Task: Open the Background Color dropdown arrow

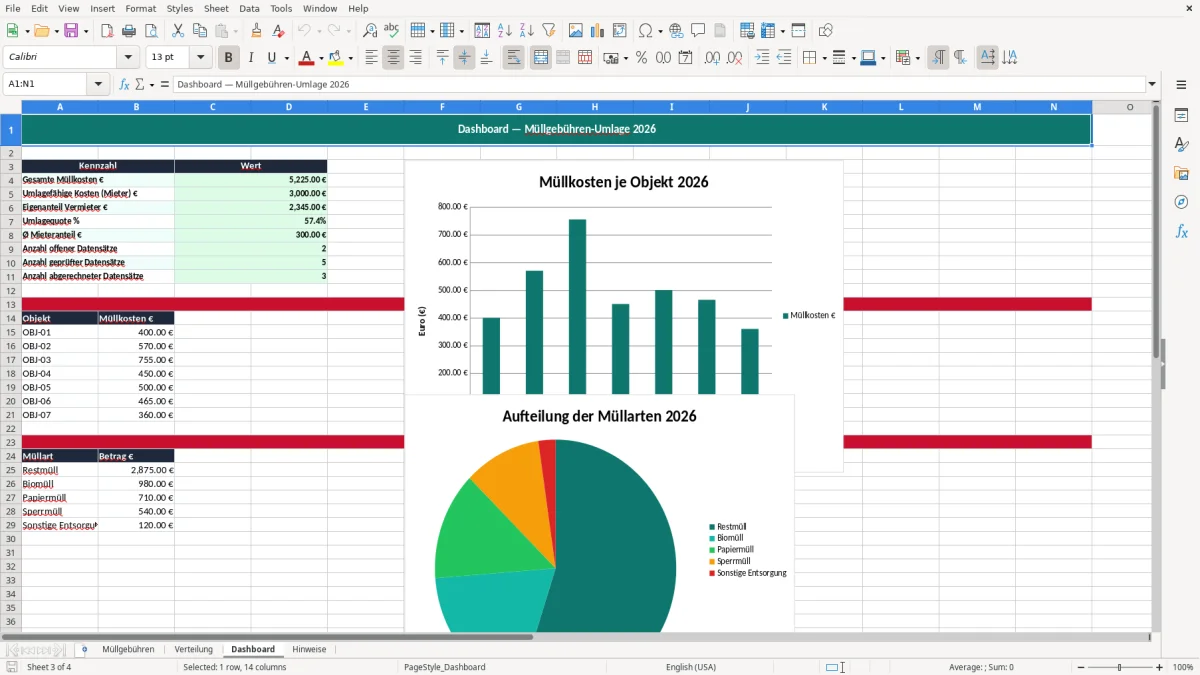Action: coord(350,58)
